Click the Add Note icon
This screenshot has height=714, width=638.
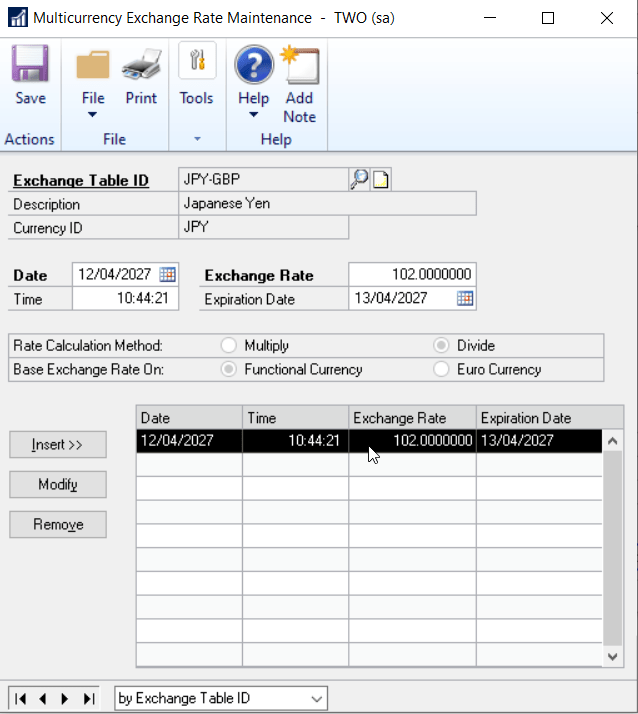click(299, 67)
